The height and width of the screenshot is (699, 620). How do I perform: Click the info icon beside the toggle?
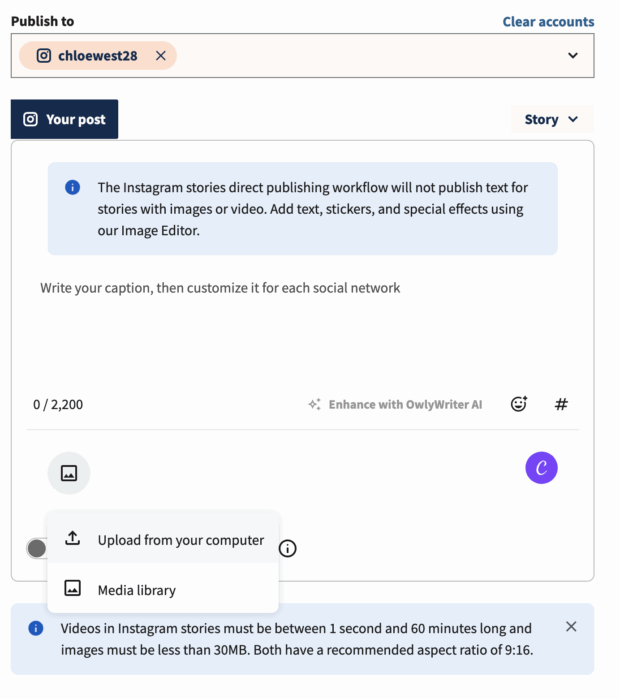(x=288, y=548)
